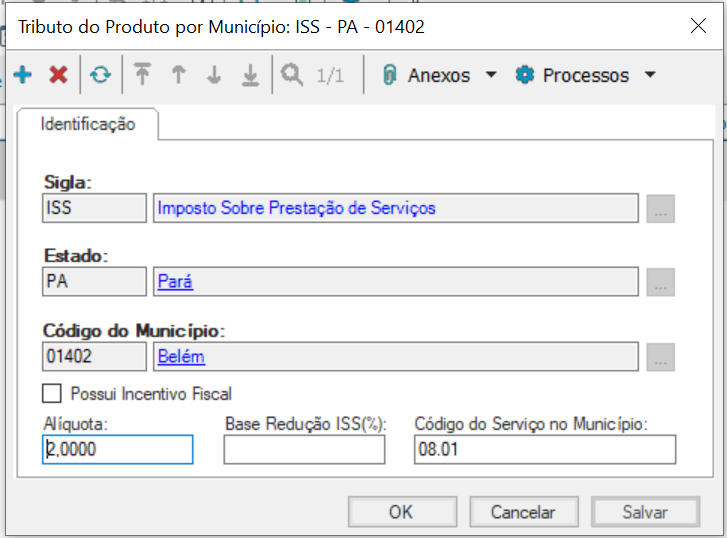
Task: Click the Anexos paperclip icon
Action: click(390, 75)
